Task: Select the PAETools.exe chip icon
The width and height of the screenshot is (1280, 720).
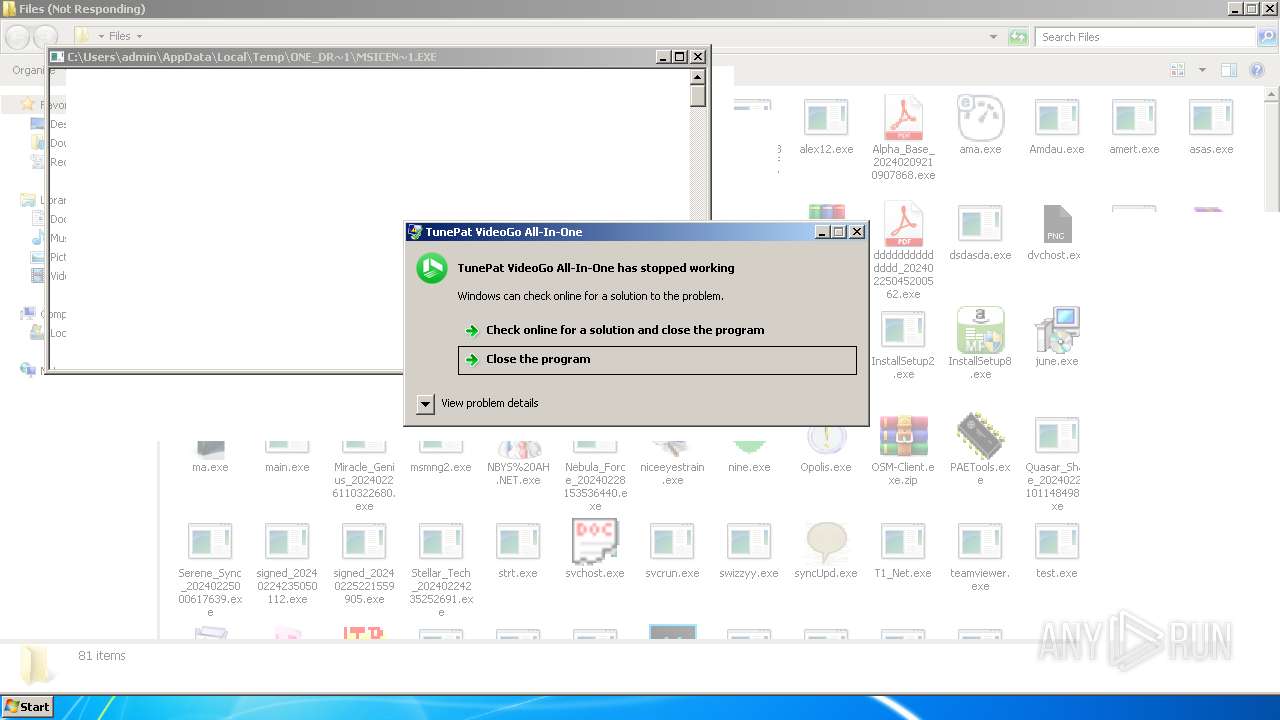Action: click(x=980, y=436)
